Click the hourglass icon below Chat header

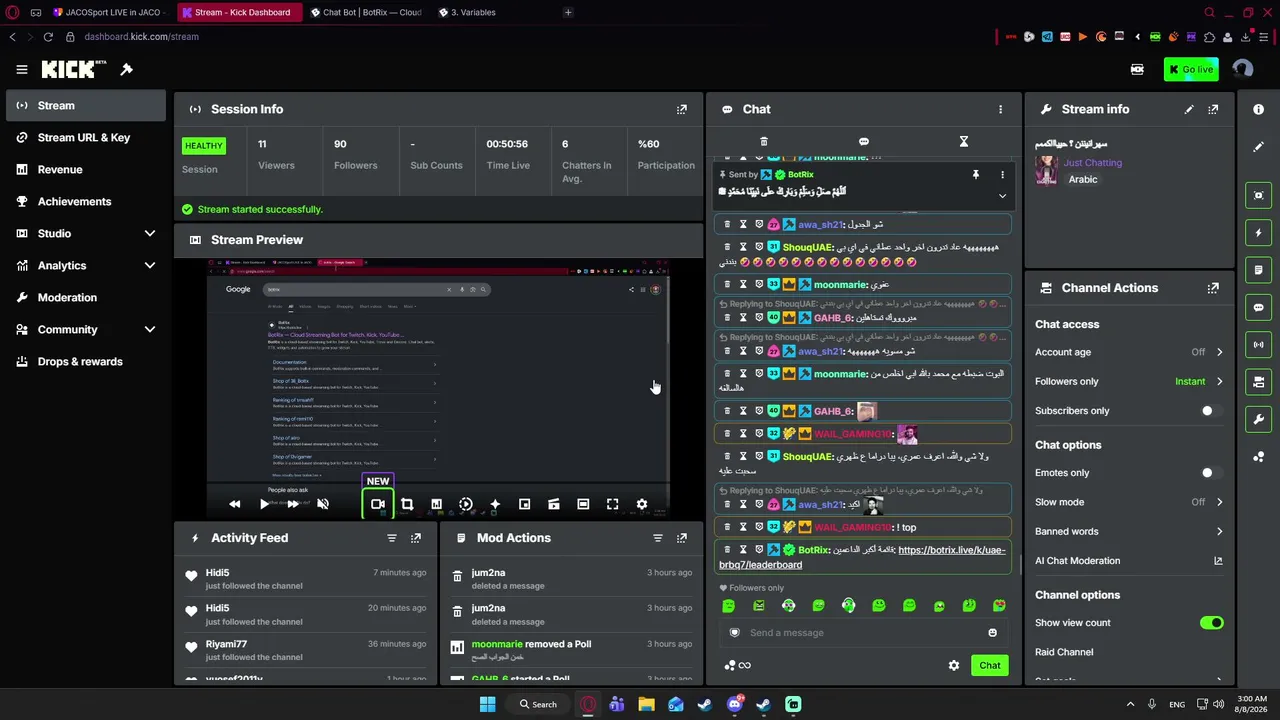coord(964,142)
